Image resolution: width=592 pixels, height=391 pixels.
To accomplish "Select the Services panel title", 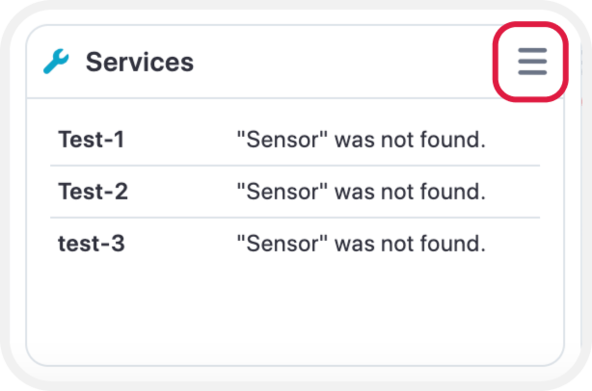I will point(140,62).
